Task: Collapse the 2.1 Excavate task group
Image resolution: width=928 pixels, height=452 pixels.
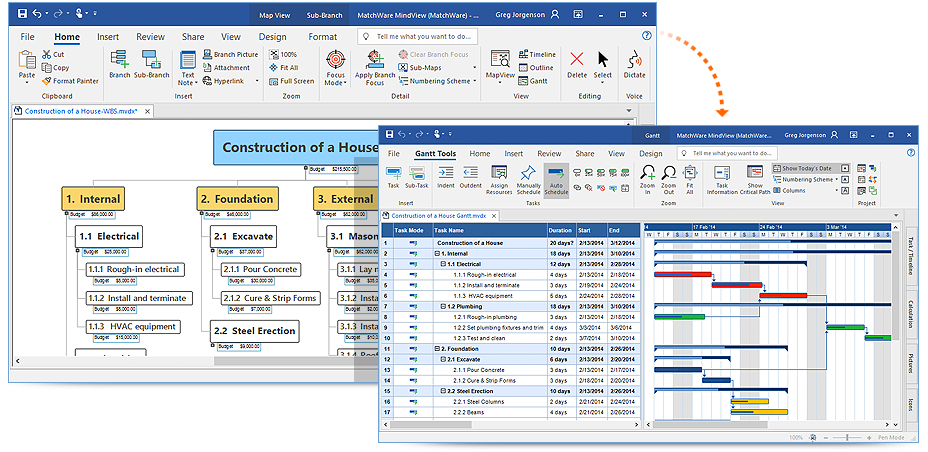Action: point(443,360)
